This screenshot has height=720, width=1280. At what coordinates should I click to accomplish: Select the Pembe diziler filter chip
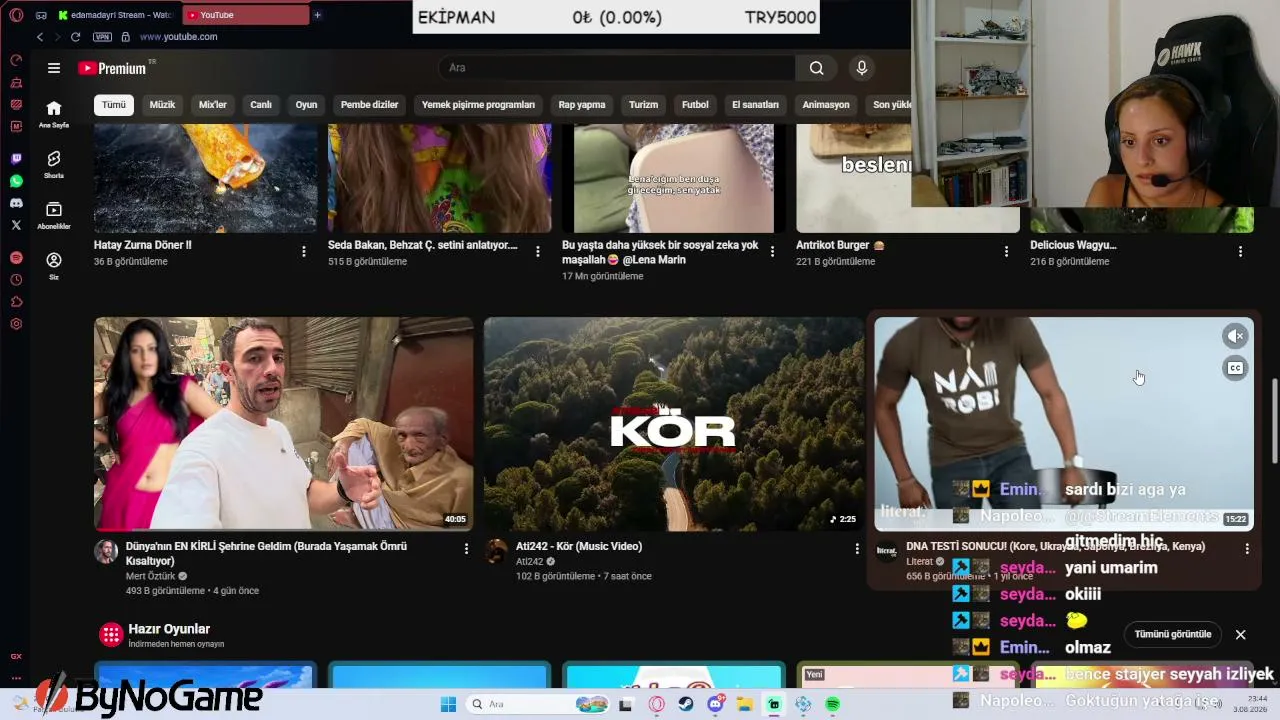(369, 105)
